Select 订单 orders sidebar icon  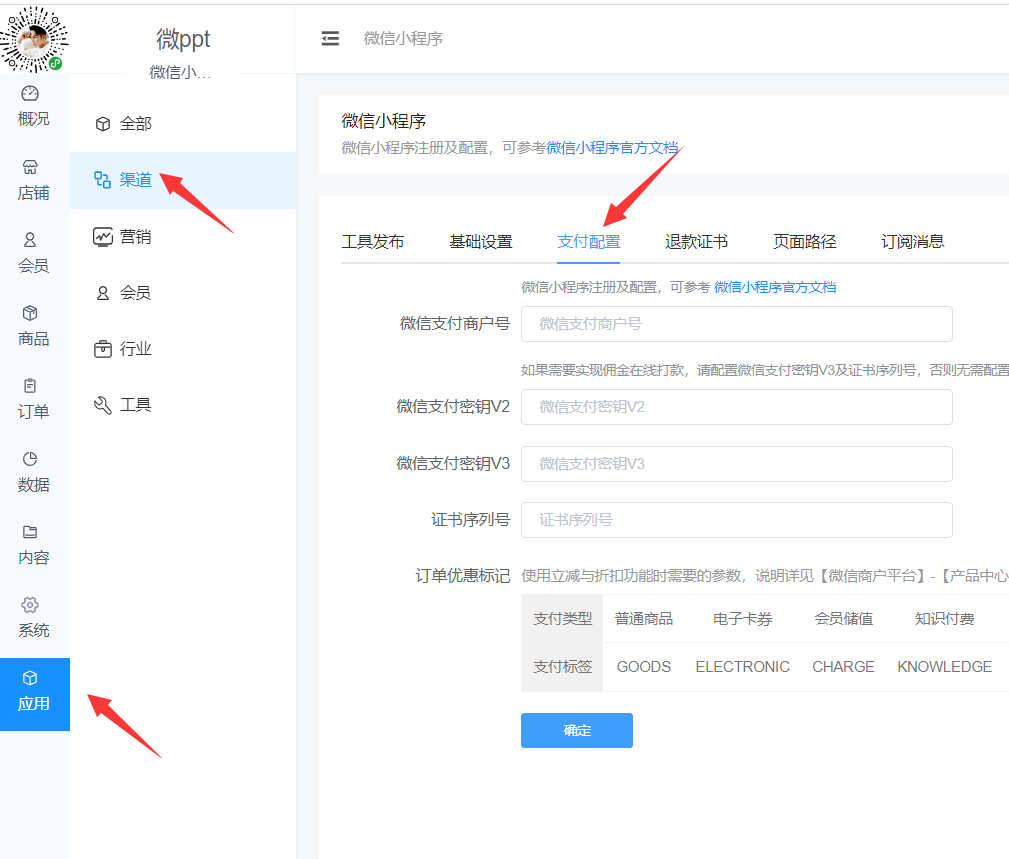click(30, 386)
